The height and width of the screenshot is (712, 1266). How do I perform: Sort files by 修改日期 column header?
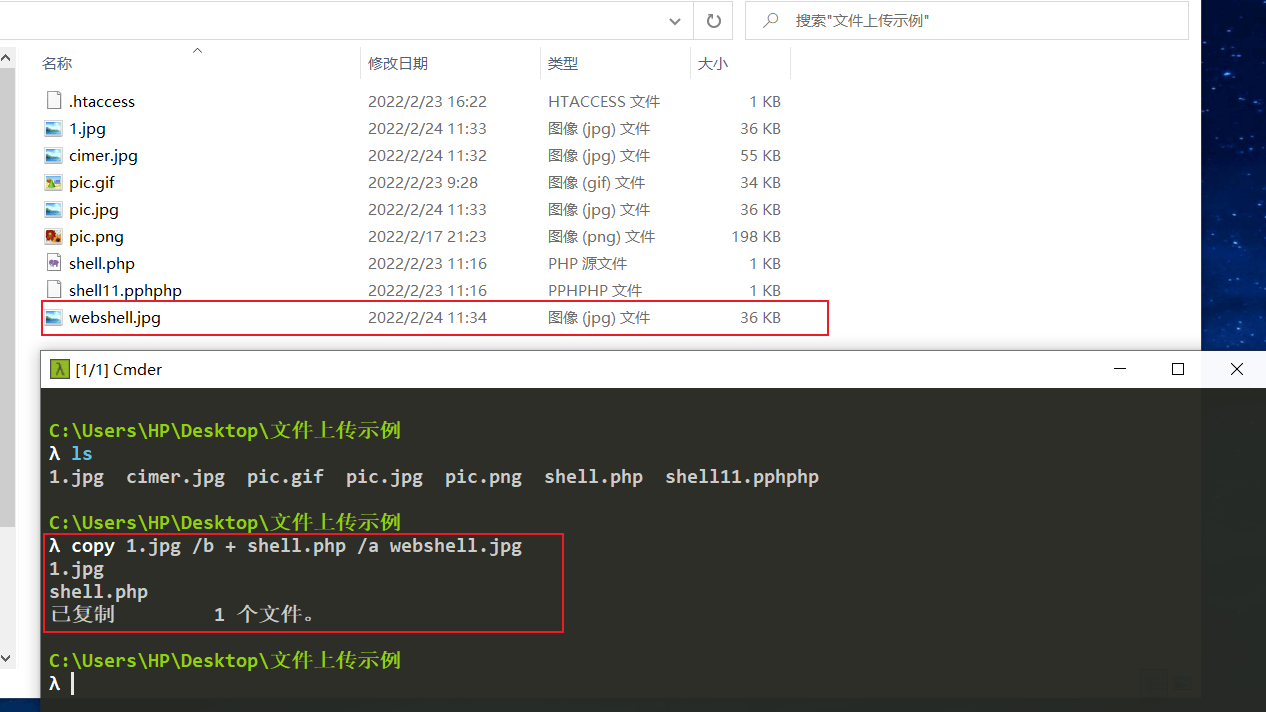point(398,63)
